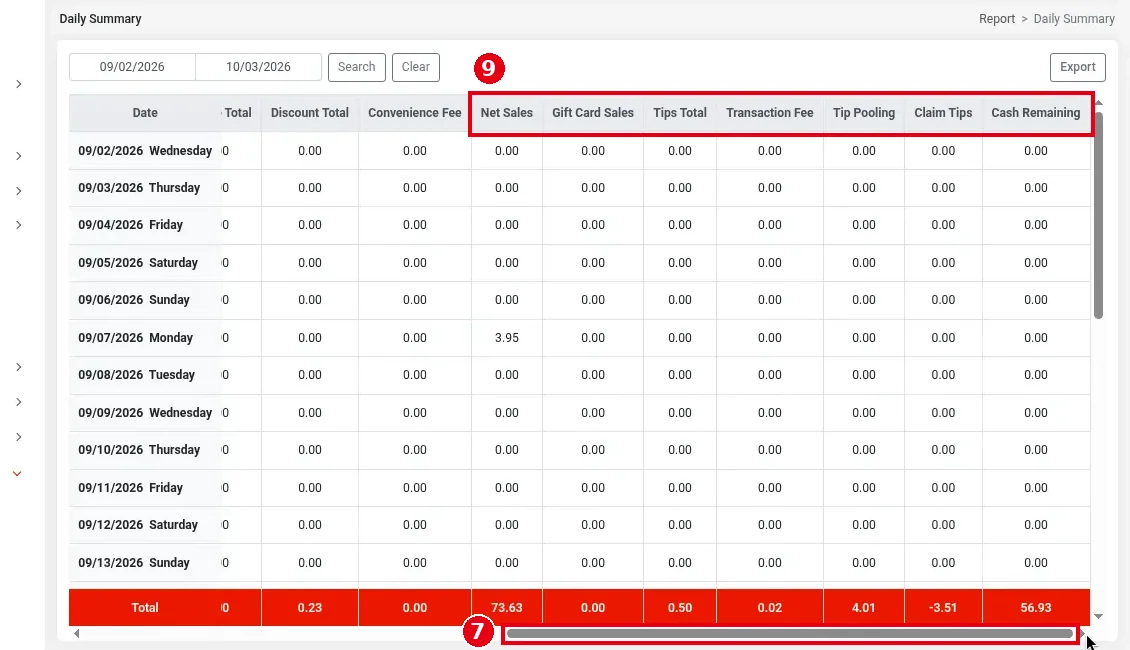Click the Daily Summary page title
Image resolution: width=1130 pixels, height=650 pixels.
tap(100, 19)
